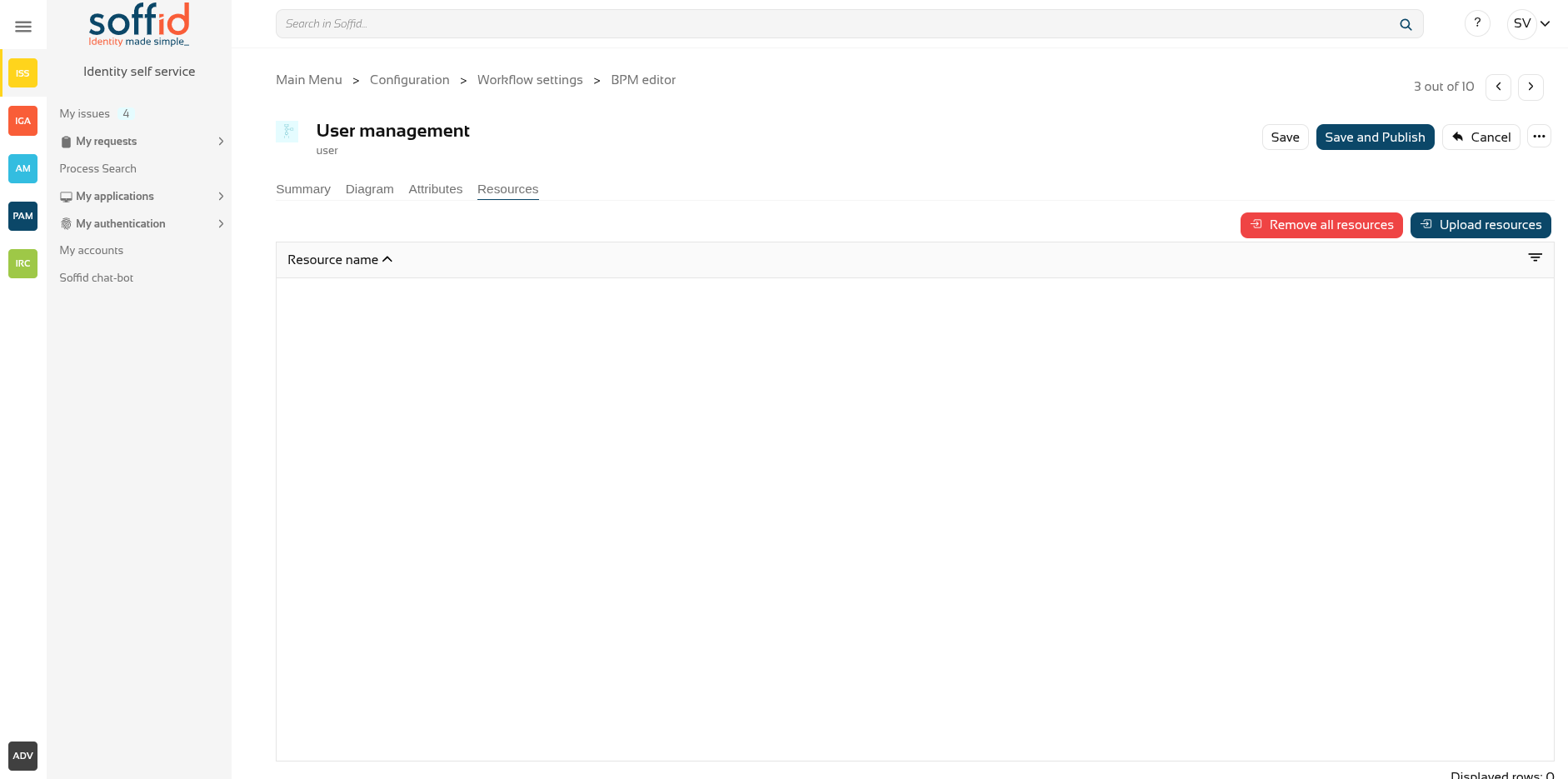Image resolution: width=1568 pixels, height=779 pixels.
Task: Go to the next record arrow
Action: click(x=1531, y=87)
